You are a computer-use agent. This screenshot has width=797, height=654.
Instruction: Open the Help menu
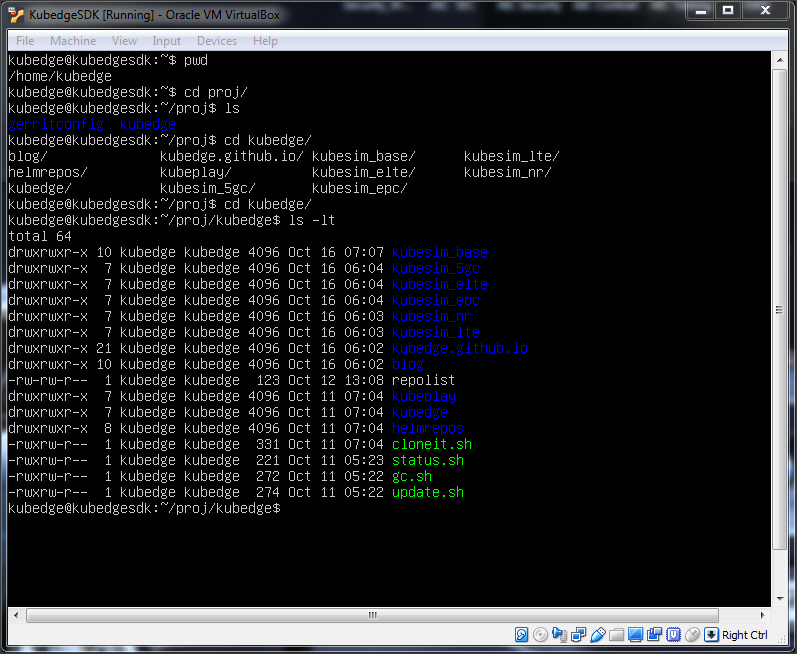(x=265, y=41)
